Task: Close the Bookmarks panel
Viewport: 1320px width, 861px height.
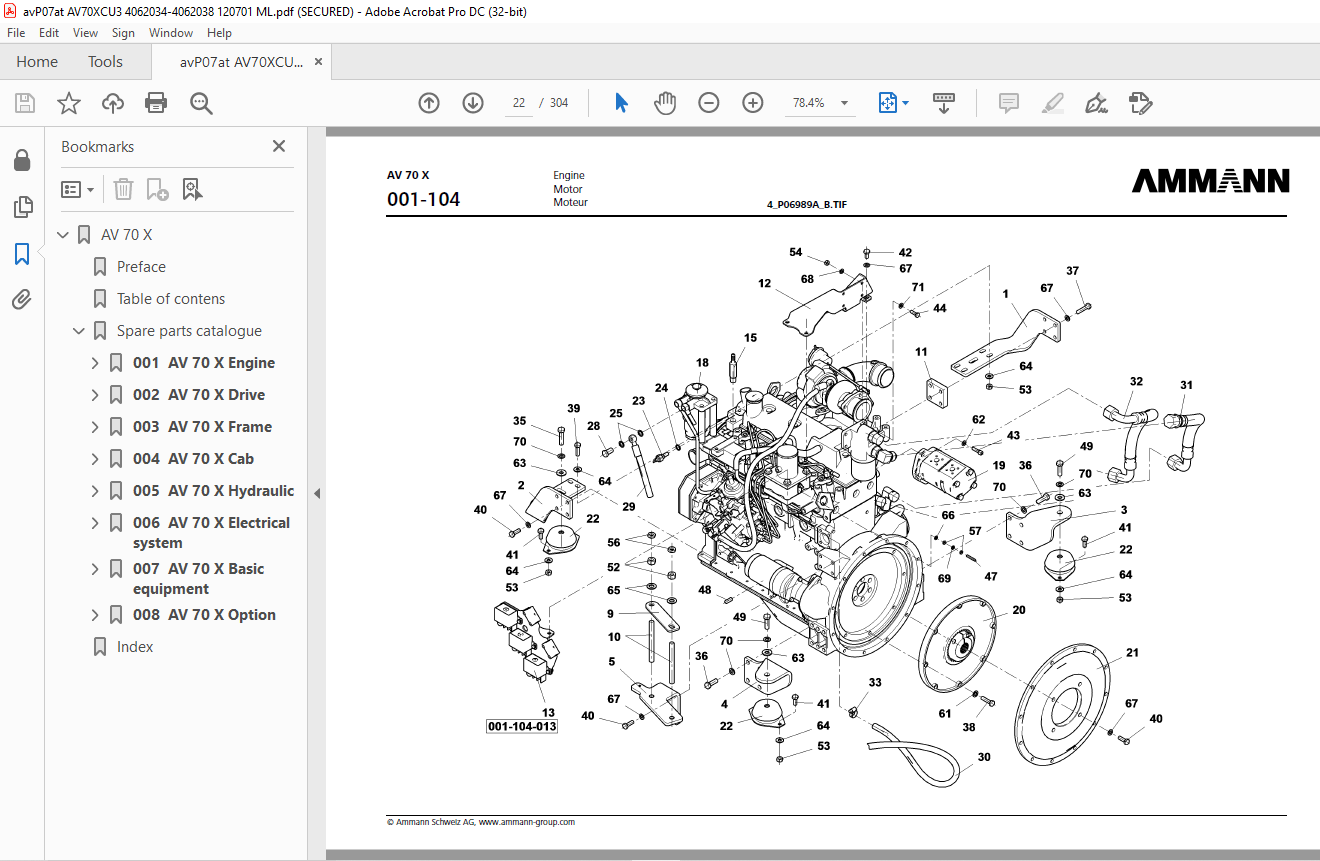Action: tap(279, 146)
